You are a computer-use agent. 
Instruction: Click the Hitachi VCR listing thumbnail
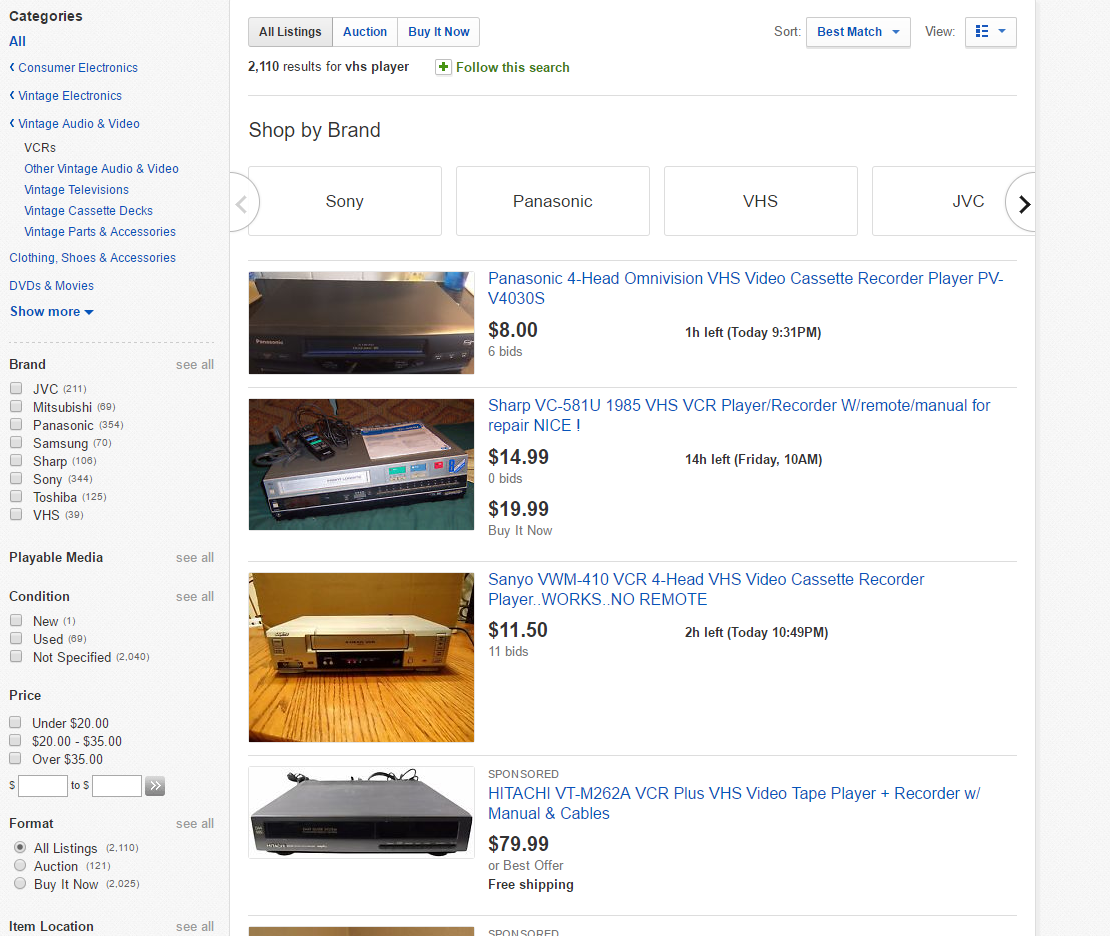361,812
